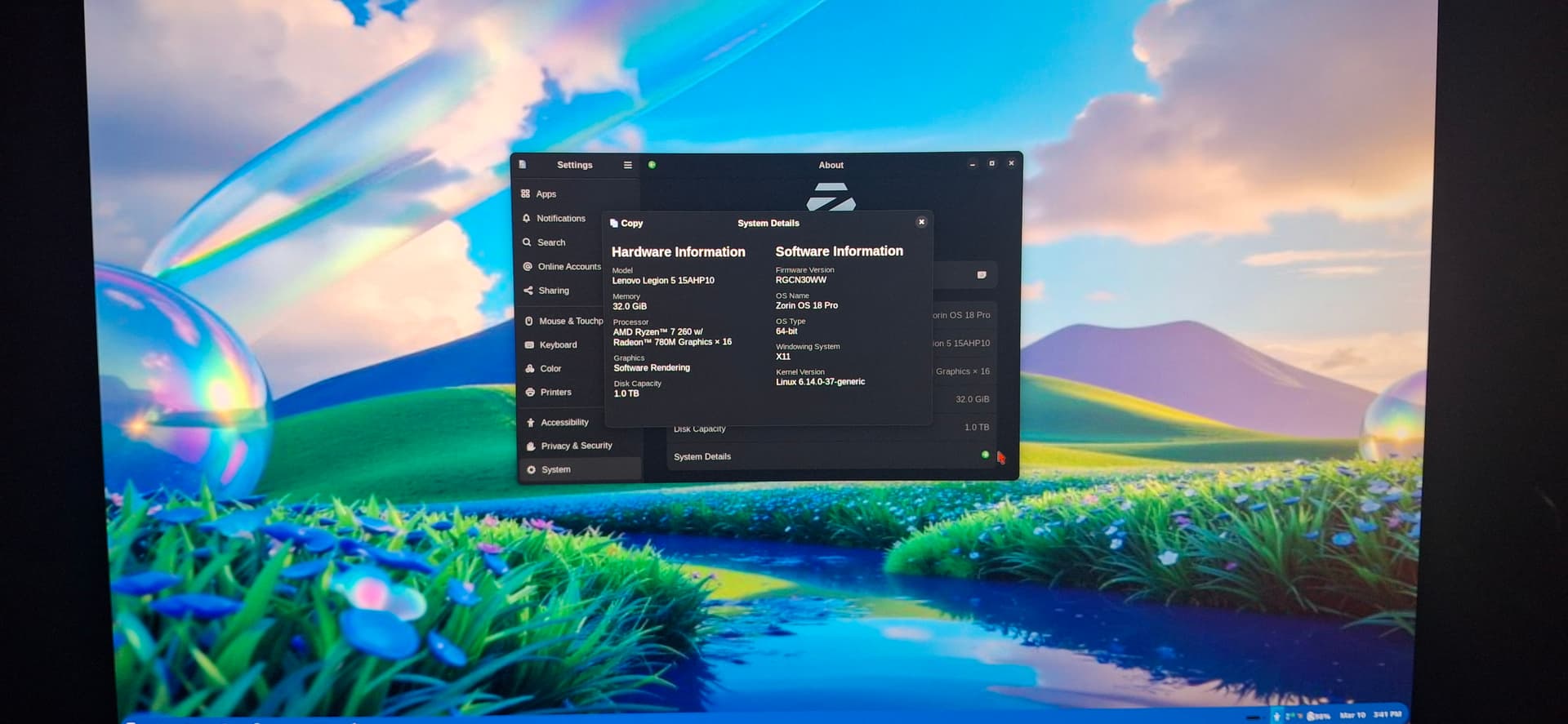Select firmware version RGCN30WW
Viewport: 1568px width, 724px height.
click(x=801, y=280)
